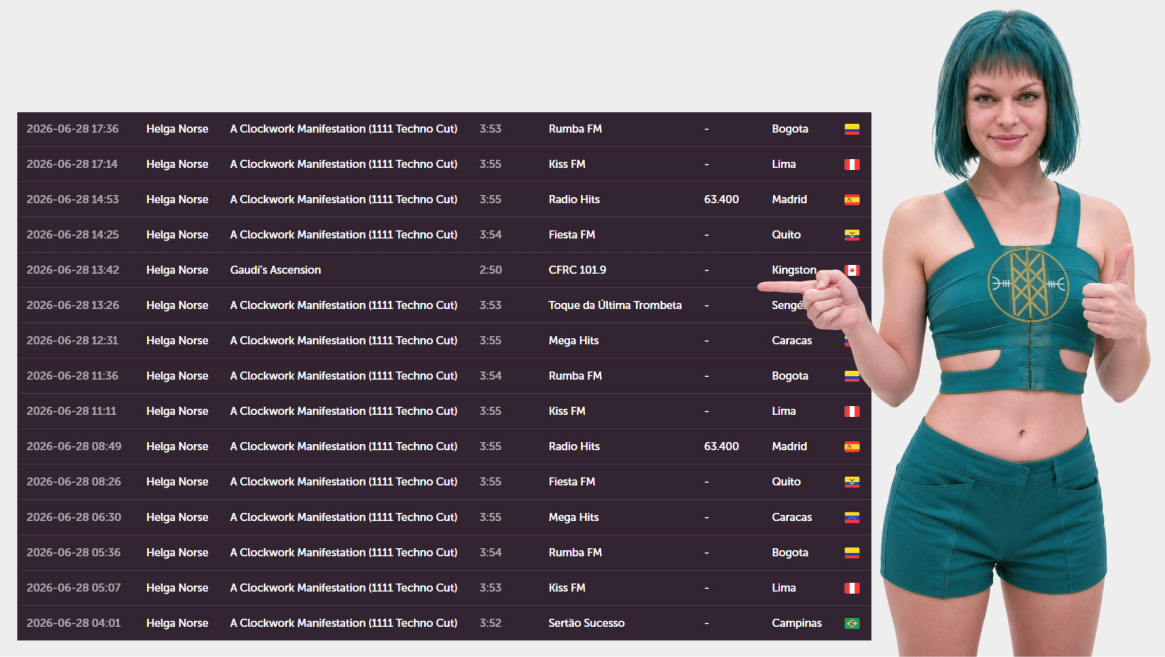Open the Gaudi's Ascension track title
The image size is (1165, 657).
click(x=275, y=270)
